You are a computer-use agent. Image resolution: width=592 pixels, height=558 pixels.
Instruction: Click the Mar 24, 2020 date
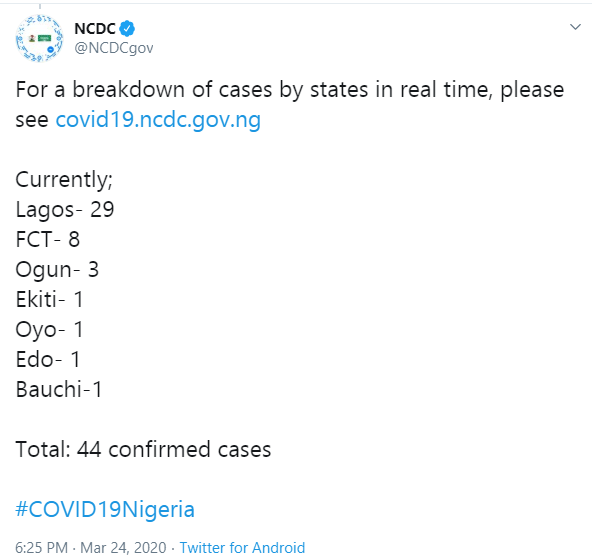(x=123, y=547)
